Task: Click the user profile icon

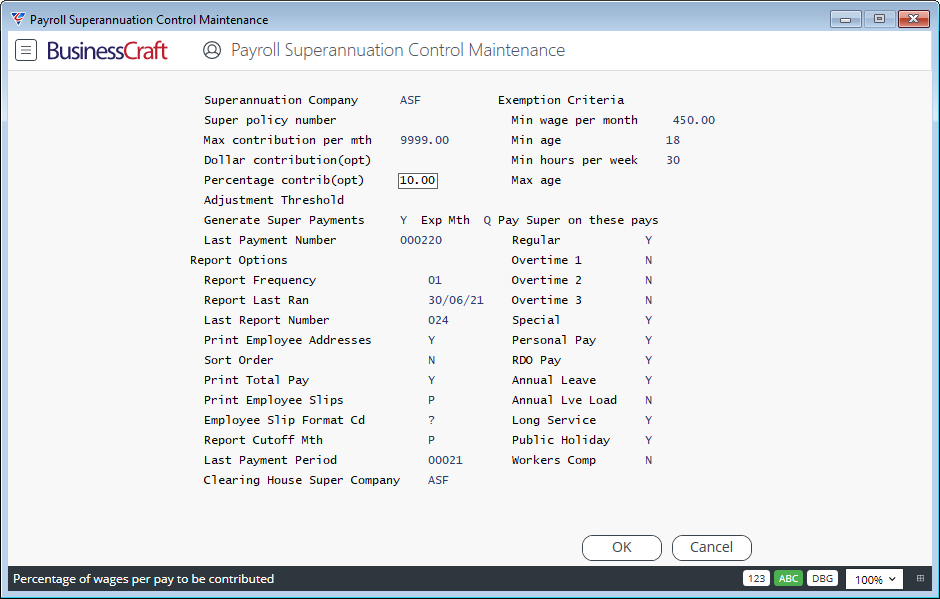Action: point(212,50)
